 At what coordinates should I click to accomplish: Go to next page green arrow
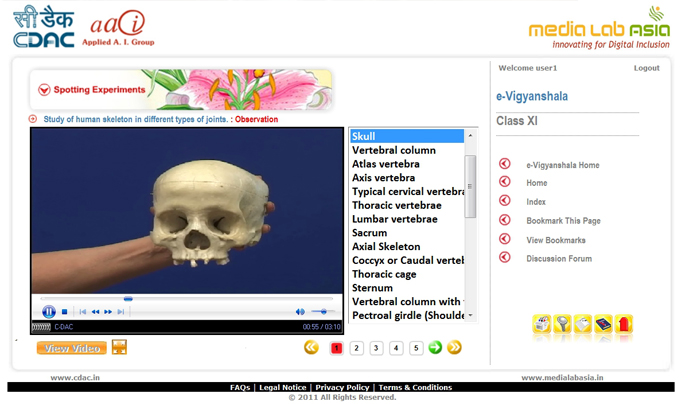pyautogui.click(x=435, y=348)
